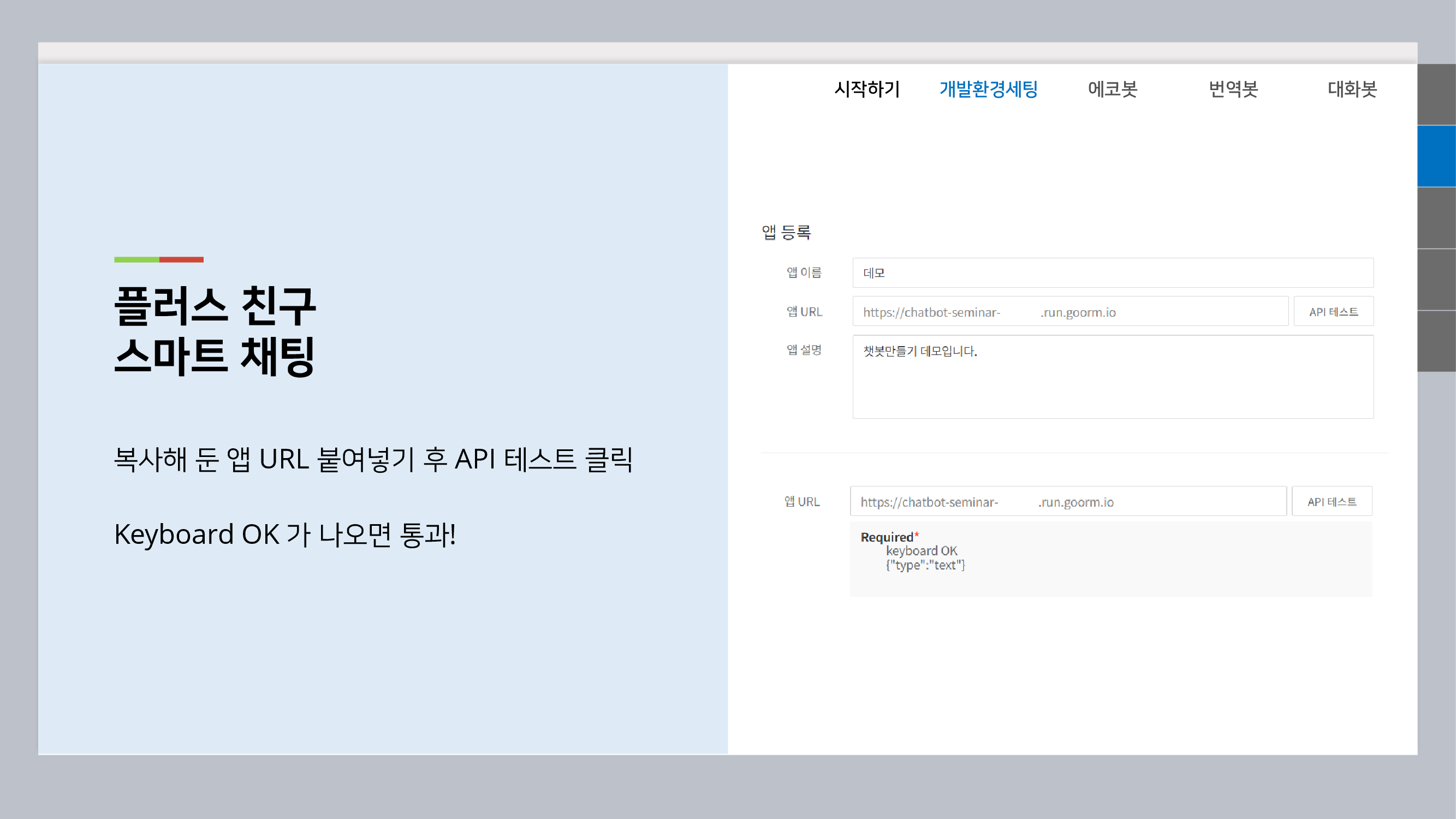Open the 시작하기 tab
Image resolution: width=1456 pixels, height=819 pixels.
click(x=866, y=90)
